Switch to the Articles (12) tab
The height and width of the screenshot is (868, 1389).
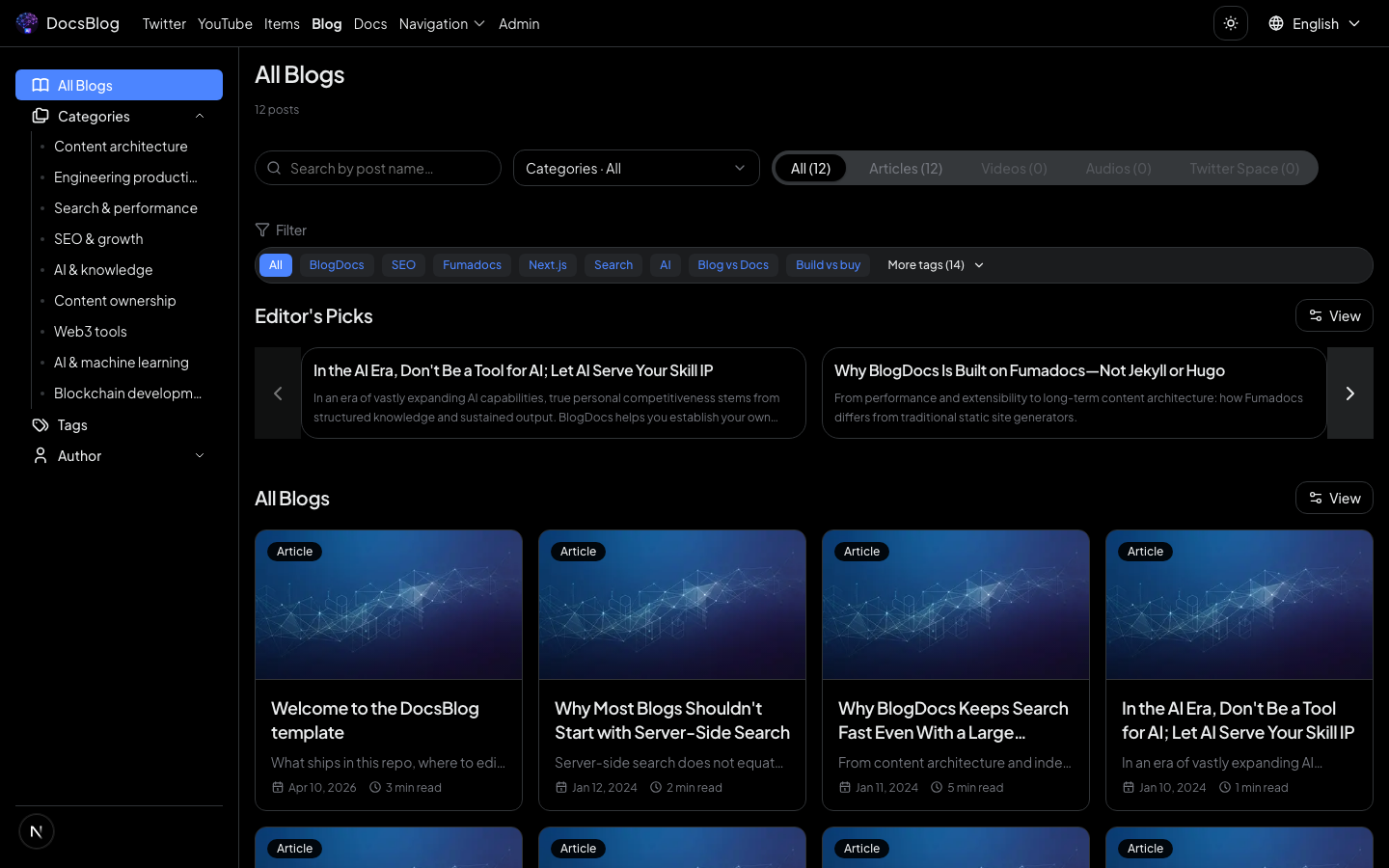905,169
